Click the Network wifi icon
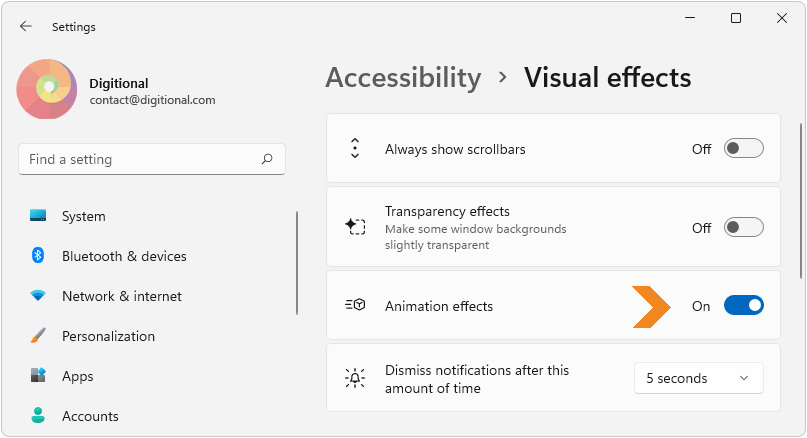This screenshot has height=438, width=807. pos(38,295)
